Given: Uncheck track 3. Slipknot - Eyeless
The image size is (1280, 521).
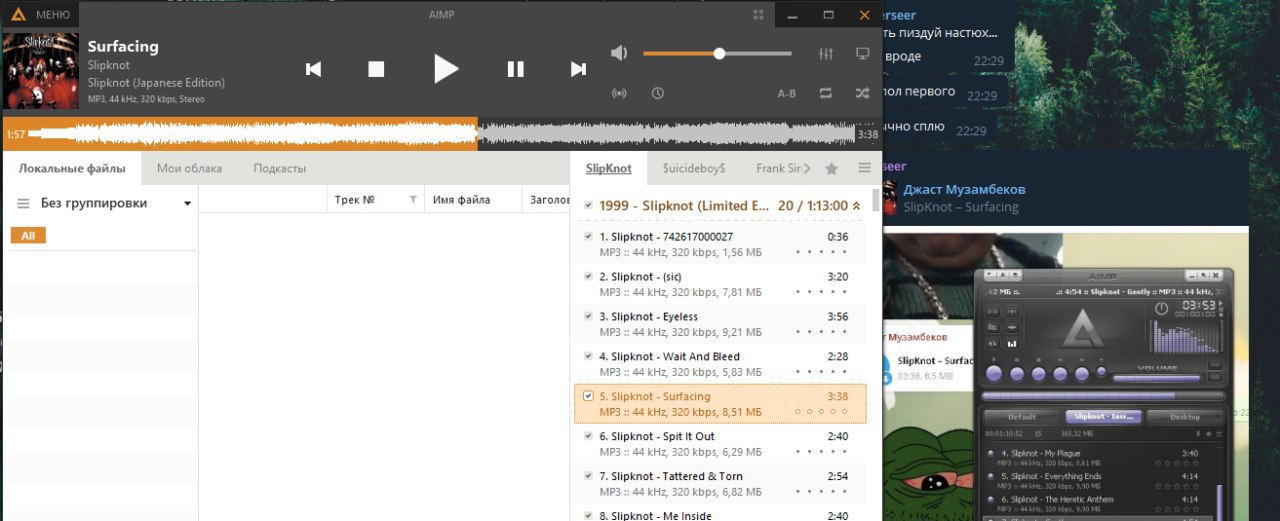Looking at the screenshot, I should [x=588, y=316].
